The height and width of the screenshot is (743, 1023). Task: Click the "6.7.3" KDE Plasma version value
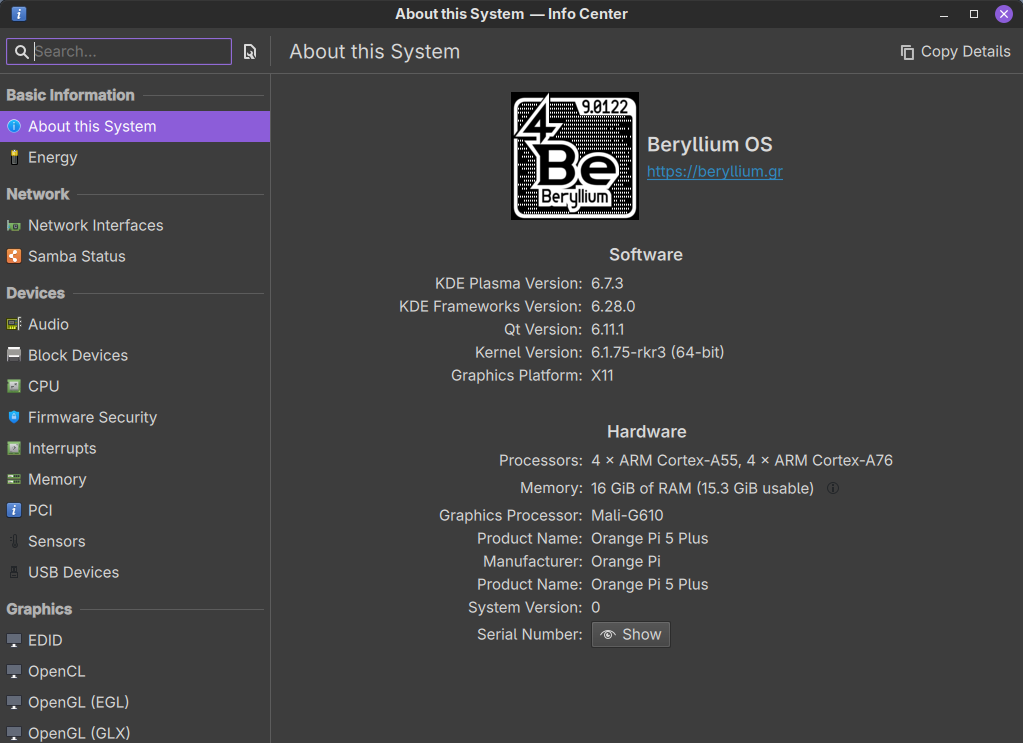[607, 283]
